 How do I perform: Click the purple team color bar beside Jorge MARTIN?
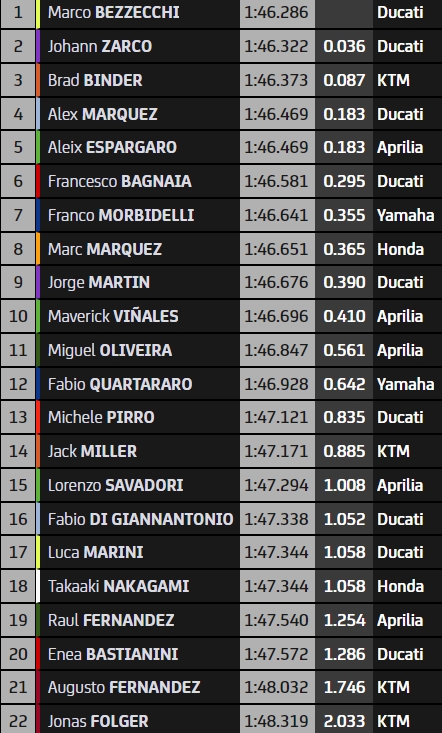tap(38, 282)
